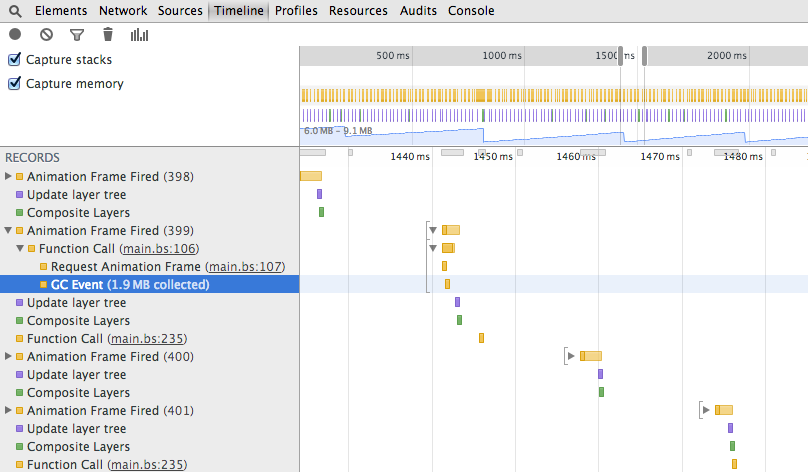Select GC Event (1.9 MB collected) row
This screenshot has height=472, width=808.
130,285
